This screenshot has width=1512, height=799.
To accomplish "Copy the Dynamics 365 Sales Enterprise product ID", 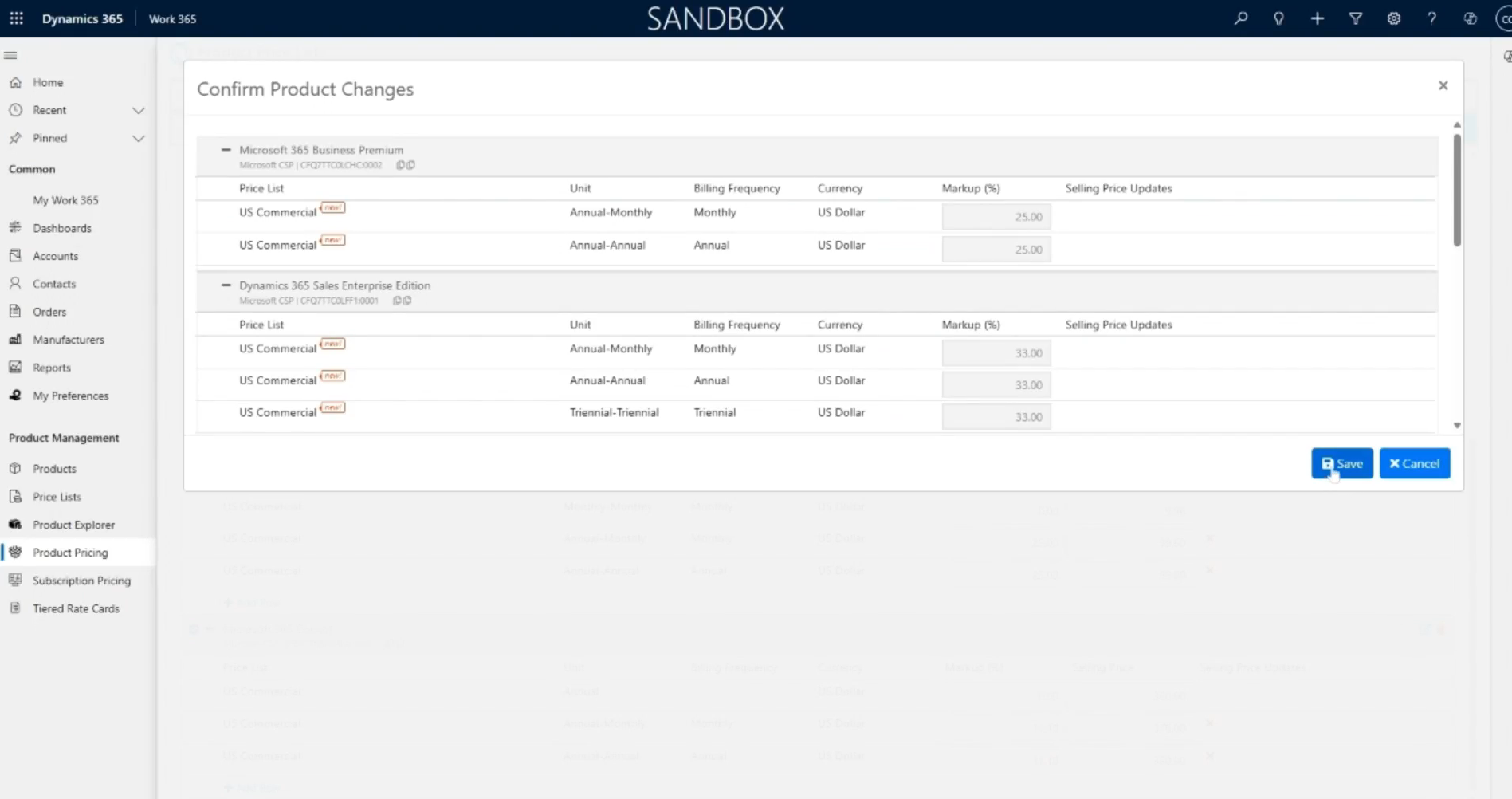I will point(403,301).
